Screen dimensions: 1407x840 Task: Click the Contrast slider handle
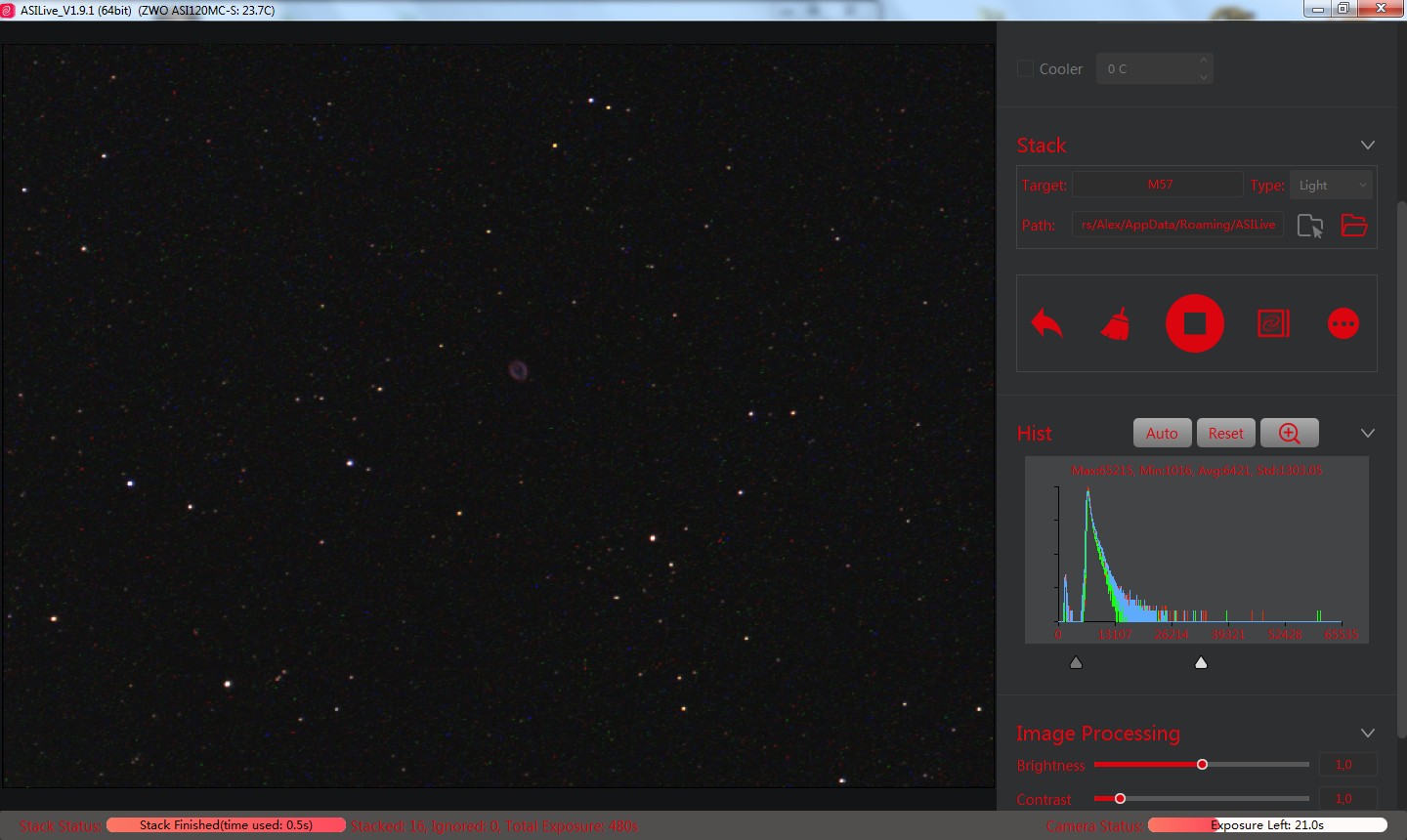point(1120,798)
